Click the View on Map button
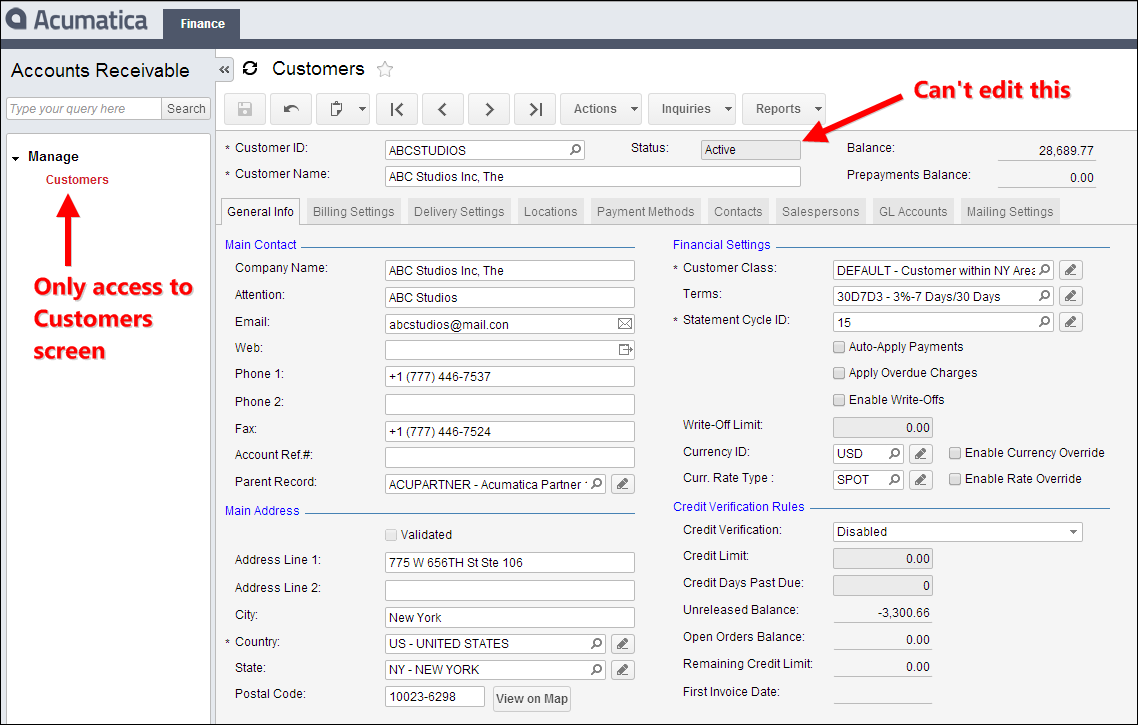The image size is (1138, 725). [531, 698]
